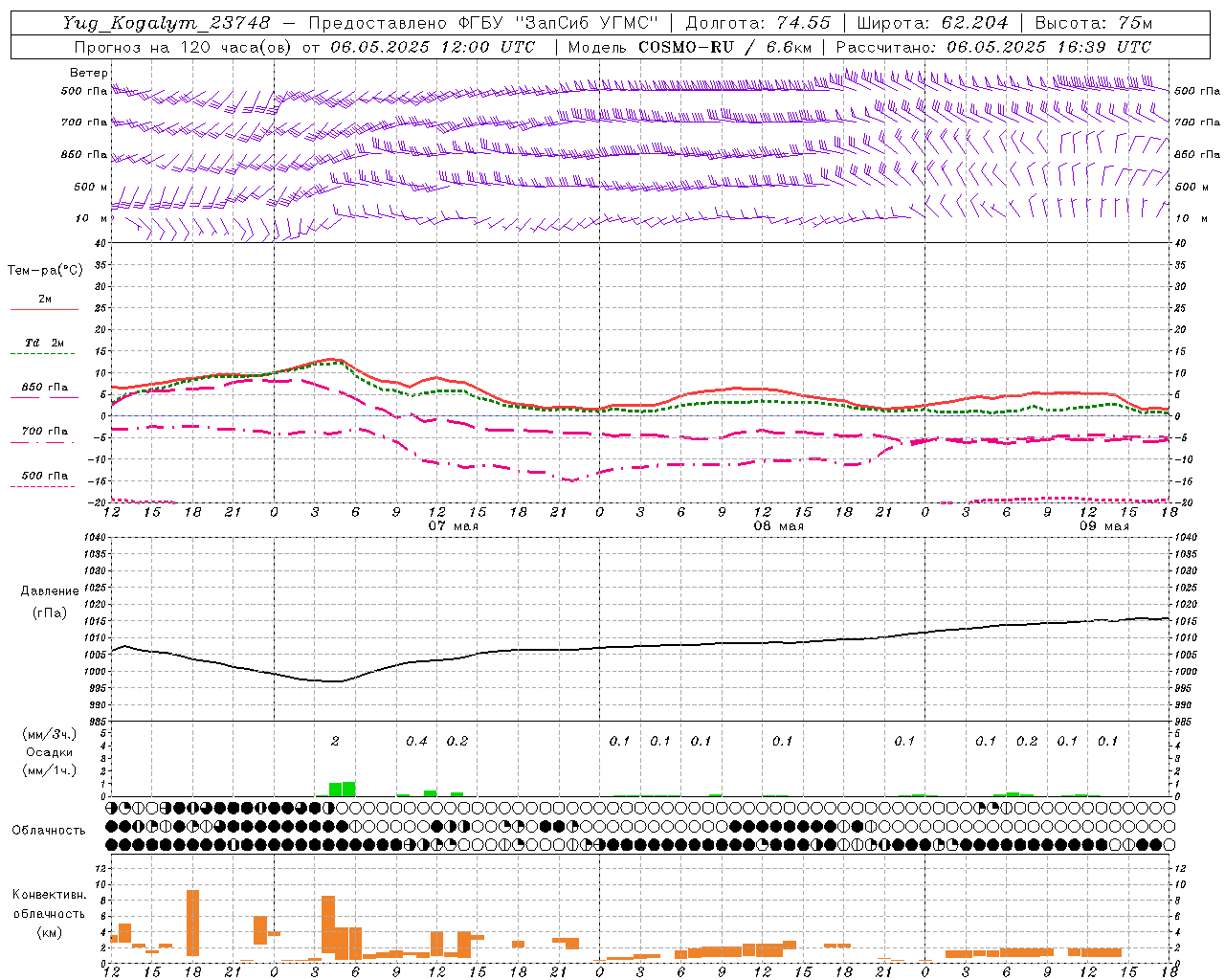
Task: Click the 'Рассчитано: 06.05.2025 16:39 UTC' text
Action: (x=993, y=47)
